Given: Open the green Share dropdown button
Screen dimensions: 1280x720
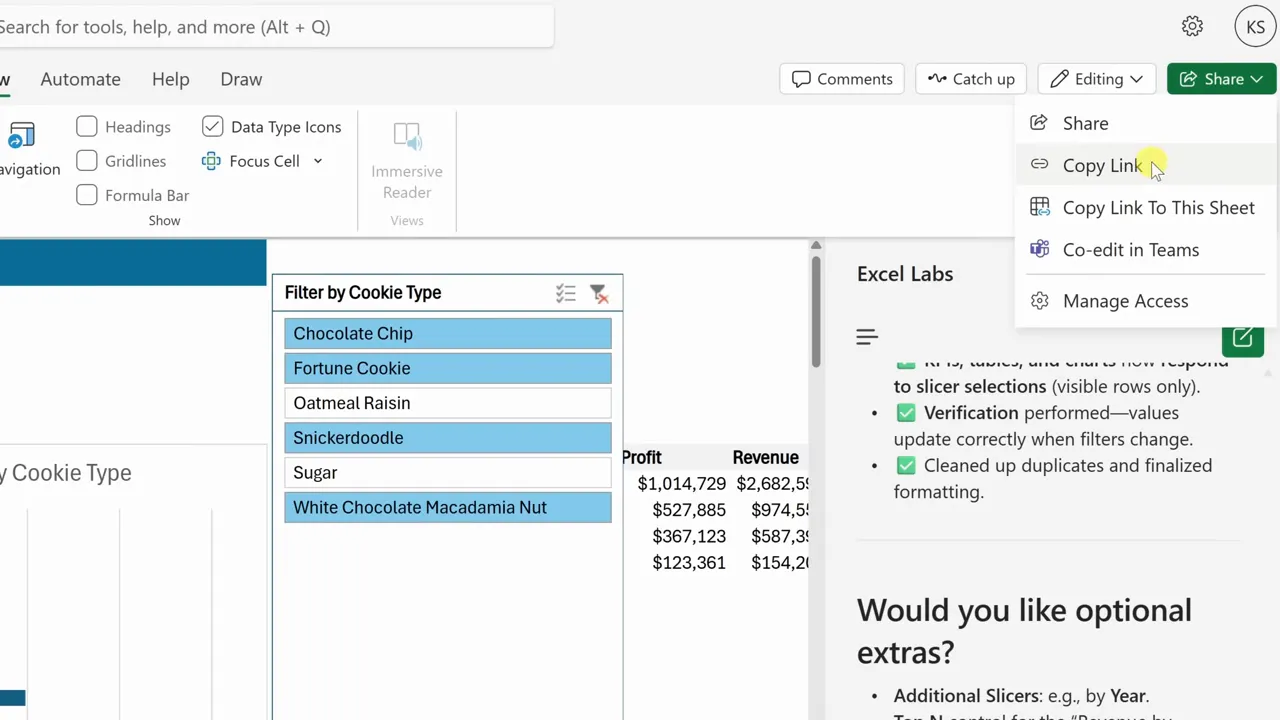Looking at the screenshot, I should 1221,79.
